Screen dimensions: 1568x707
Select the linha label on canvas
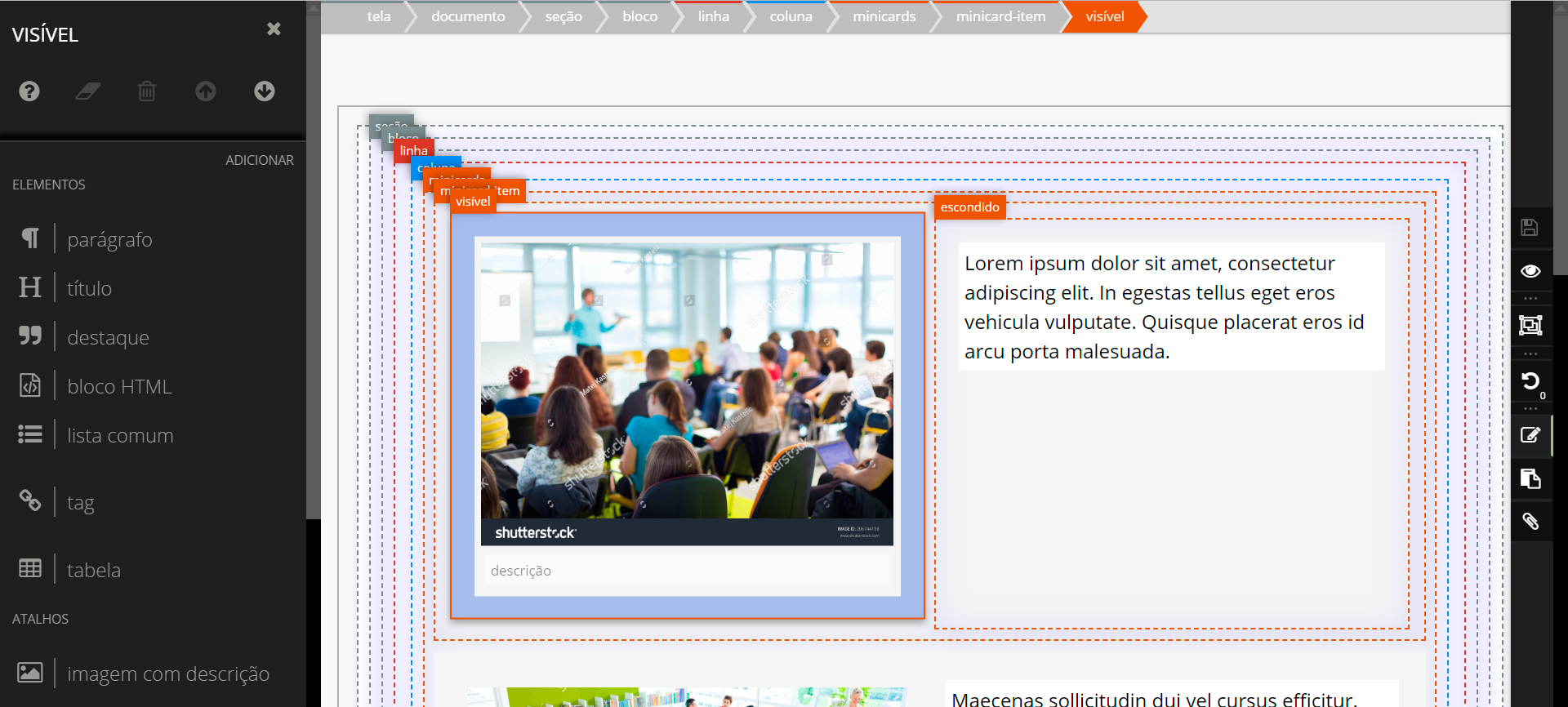[414, 150]
